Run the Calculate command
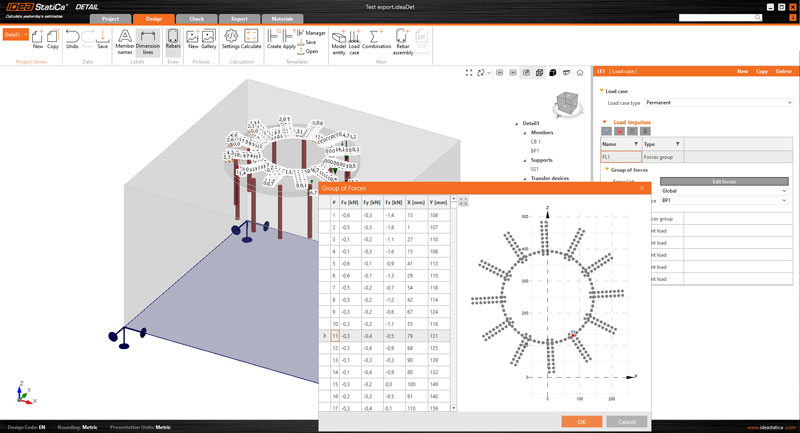Viewport: 800px width, 433px height. click(251, 38)
